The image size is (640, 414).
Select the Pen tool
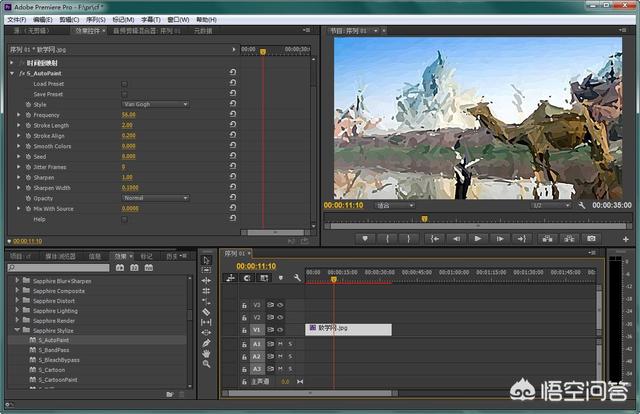coord(207,343)
